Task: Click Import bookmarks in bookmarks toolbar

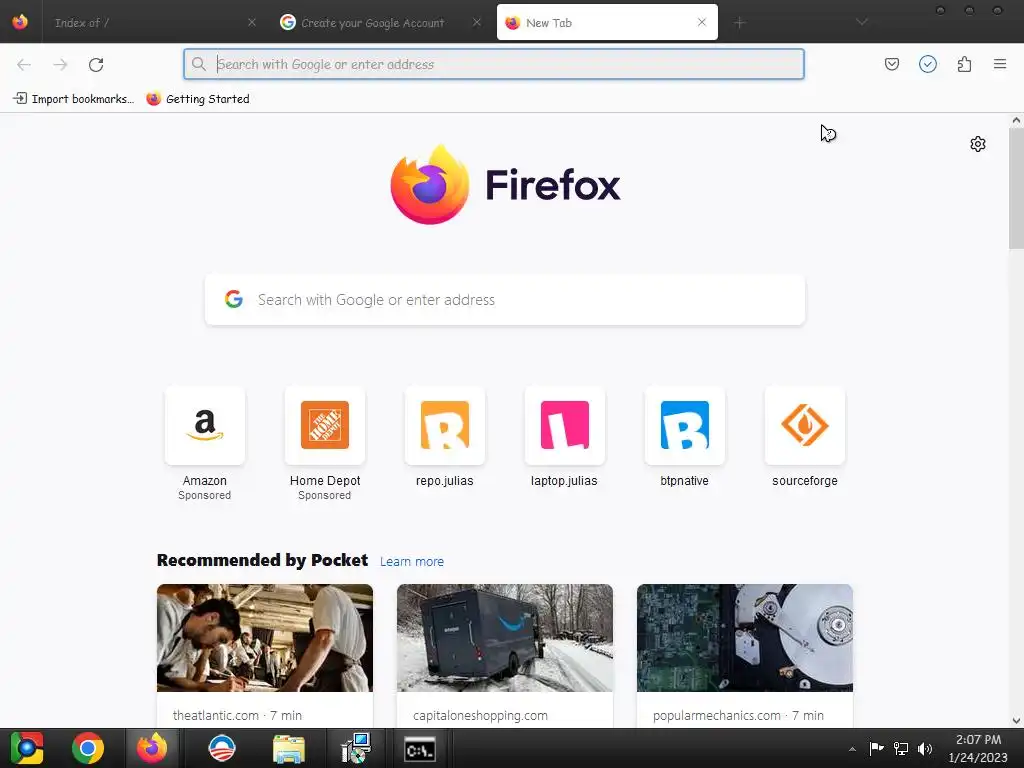Action: 73,99
